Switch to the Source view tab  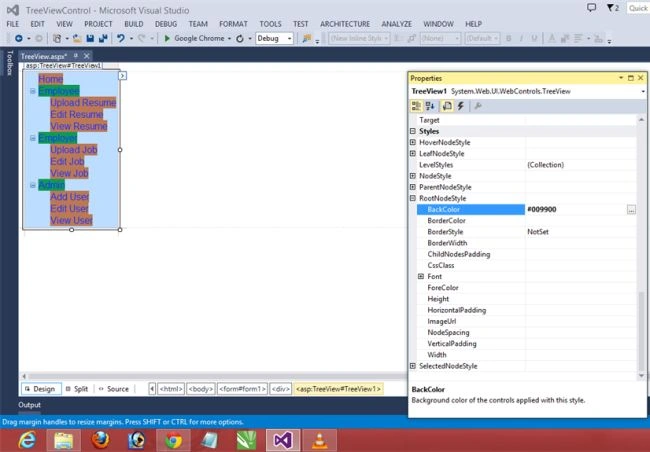[114, 389]
